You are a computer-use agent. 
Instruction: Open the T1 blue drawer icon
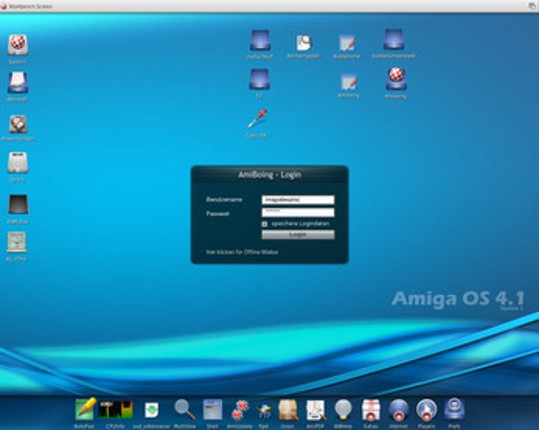(259, 79)
